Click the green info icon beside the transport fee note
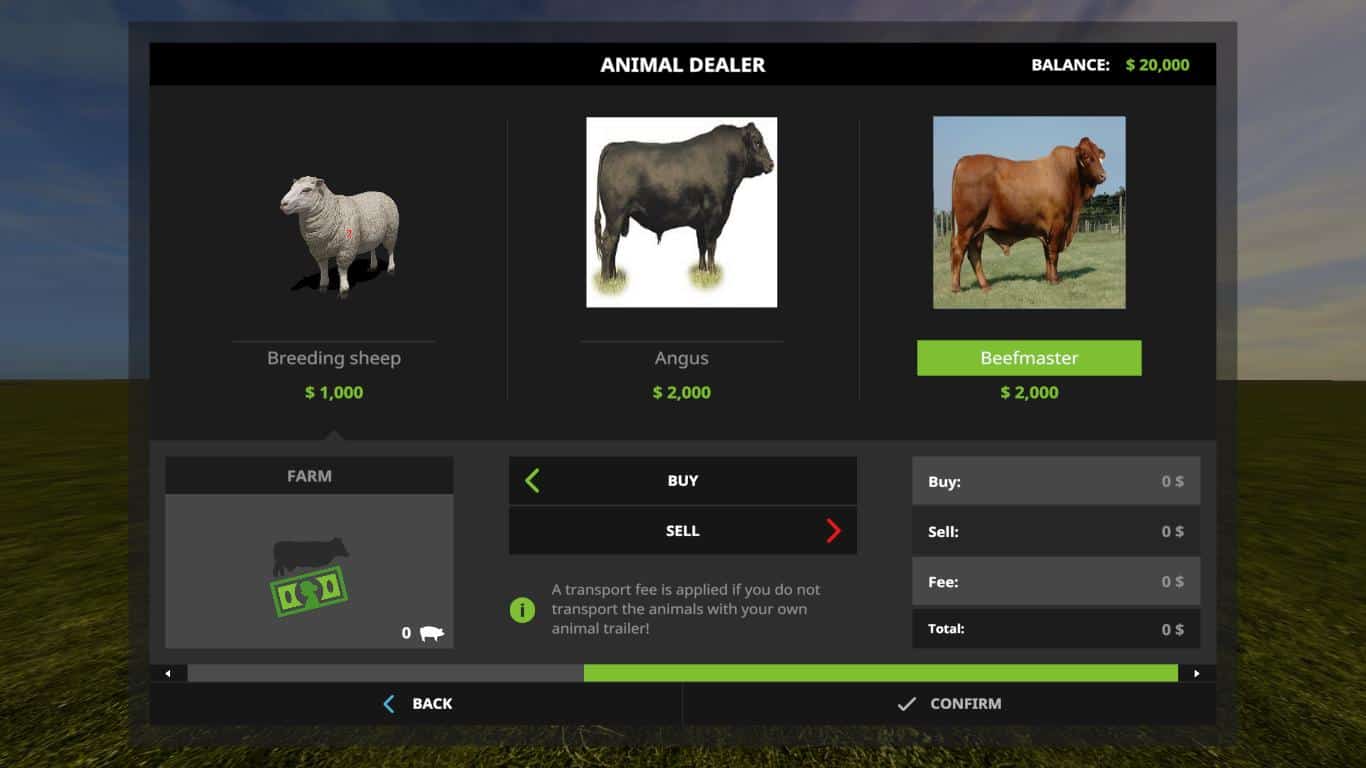The width and height of the screenshot is (1366, 768). click(522, 609)
